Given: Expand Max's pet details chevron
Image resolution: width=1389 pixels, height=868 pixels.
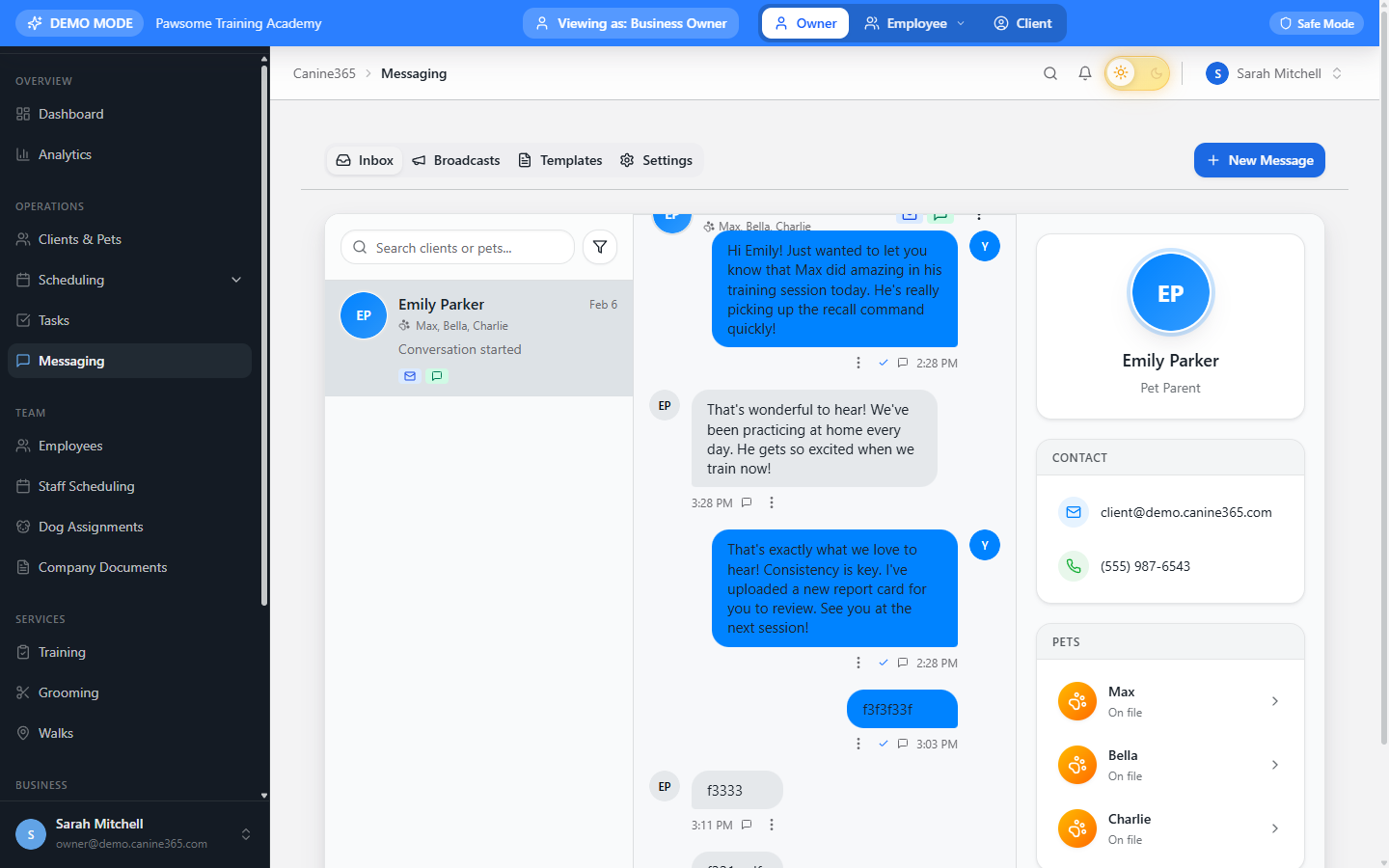Looking at the screenshot, I should tap(1275, 701).
